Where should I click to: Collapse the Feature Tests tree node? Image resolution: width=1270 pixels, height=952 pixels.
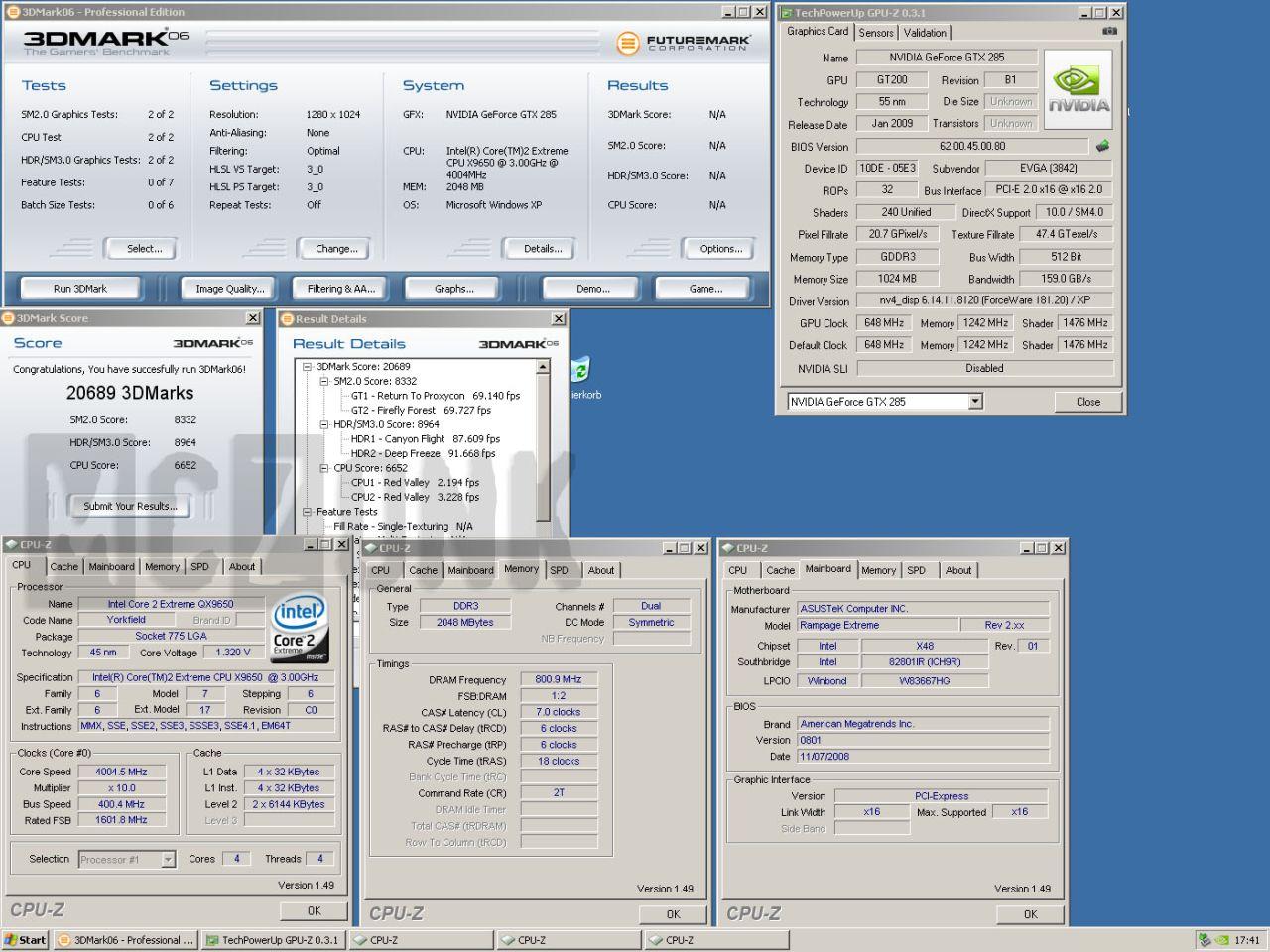pos(308,512)
